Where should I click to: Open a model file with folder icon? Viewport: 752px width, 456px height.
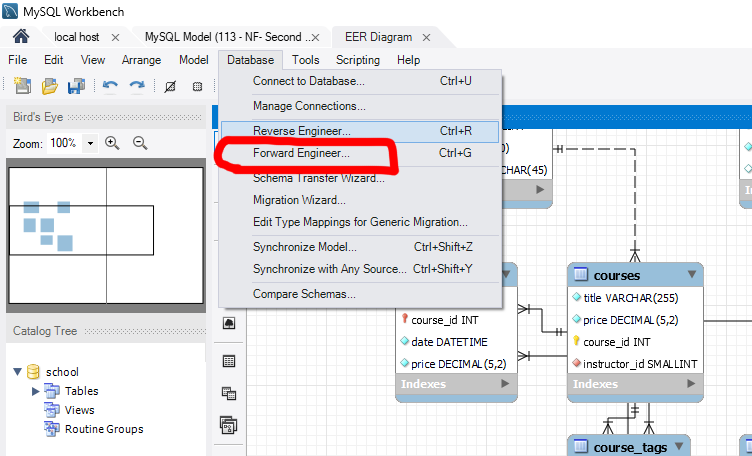[x=49, y=86]
